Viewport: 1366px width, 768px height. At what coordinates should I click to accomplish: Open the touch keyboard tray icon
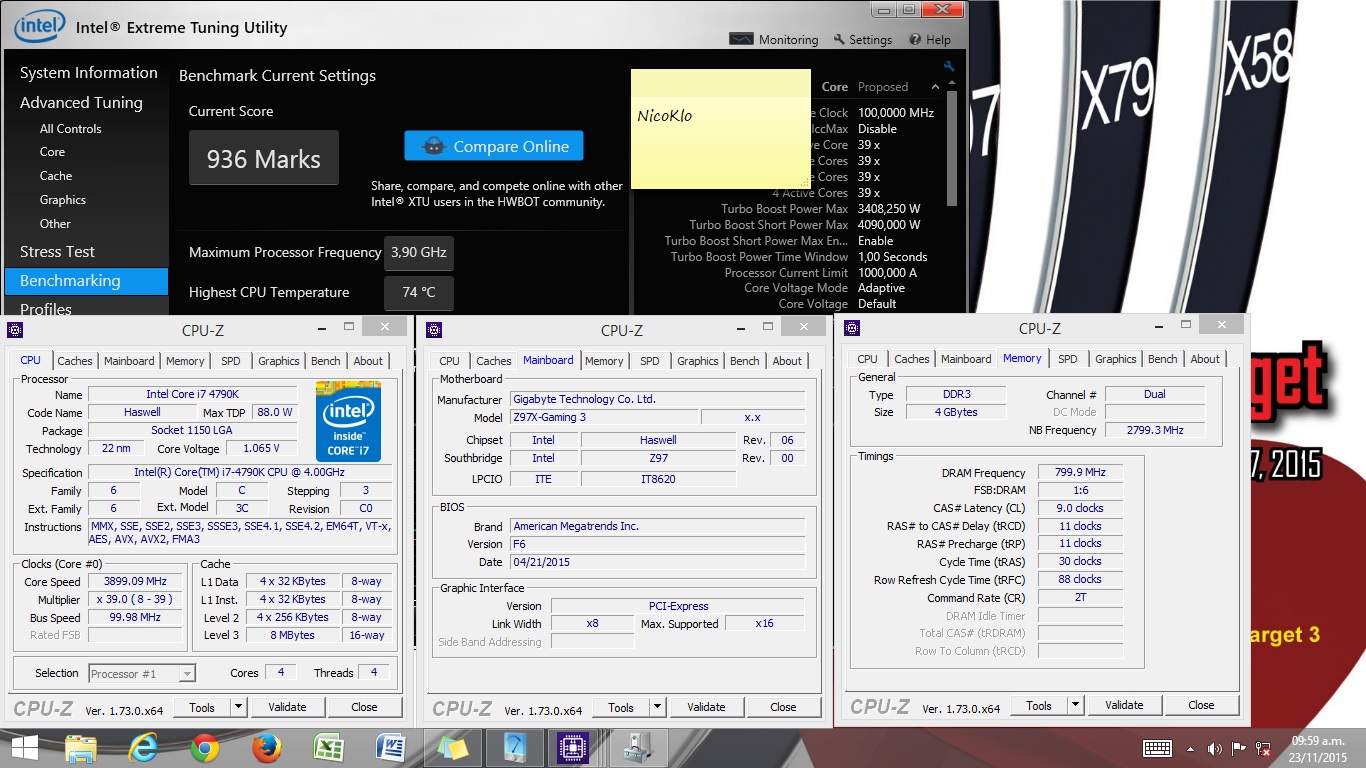pos(1157,748)
